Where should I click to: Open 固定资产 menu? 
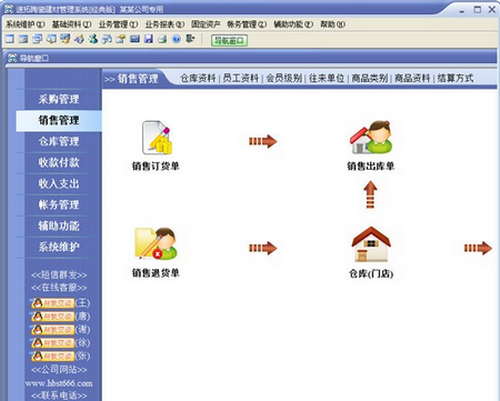click(x=206, y=24)
